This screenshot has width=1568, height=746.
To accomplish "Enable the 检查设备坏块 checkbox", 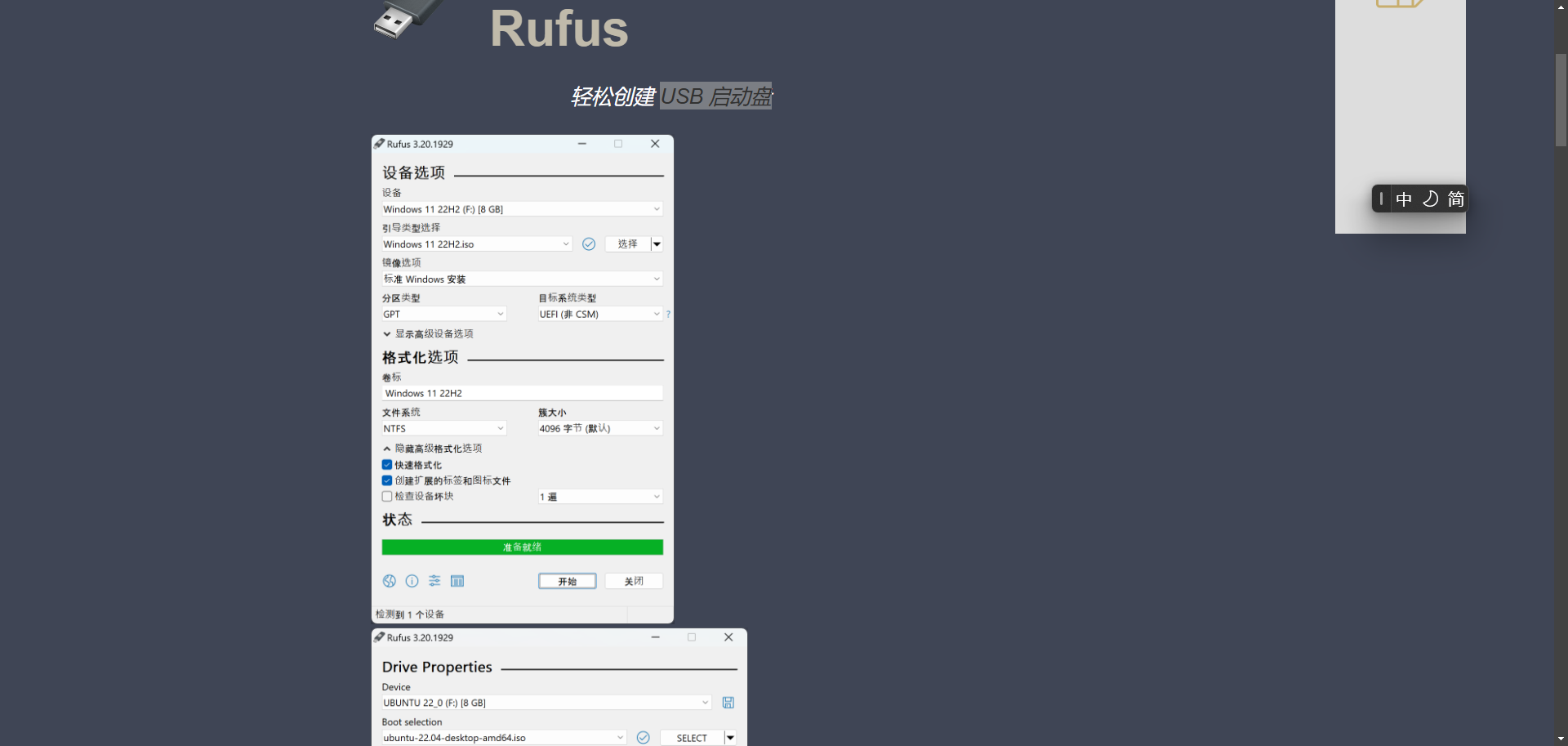I will [x=387, y=496].
